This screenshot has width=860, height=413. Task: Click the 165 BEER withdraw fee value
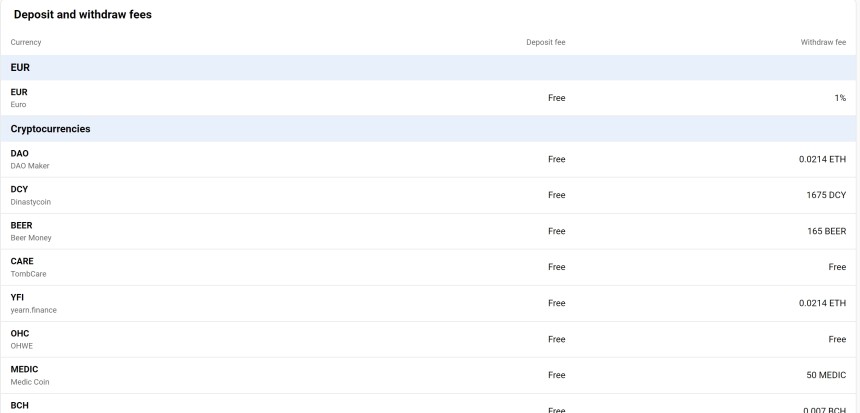pos(824,231)
